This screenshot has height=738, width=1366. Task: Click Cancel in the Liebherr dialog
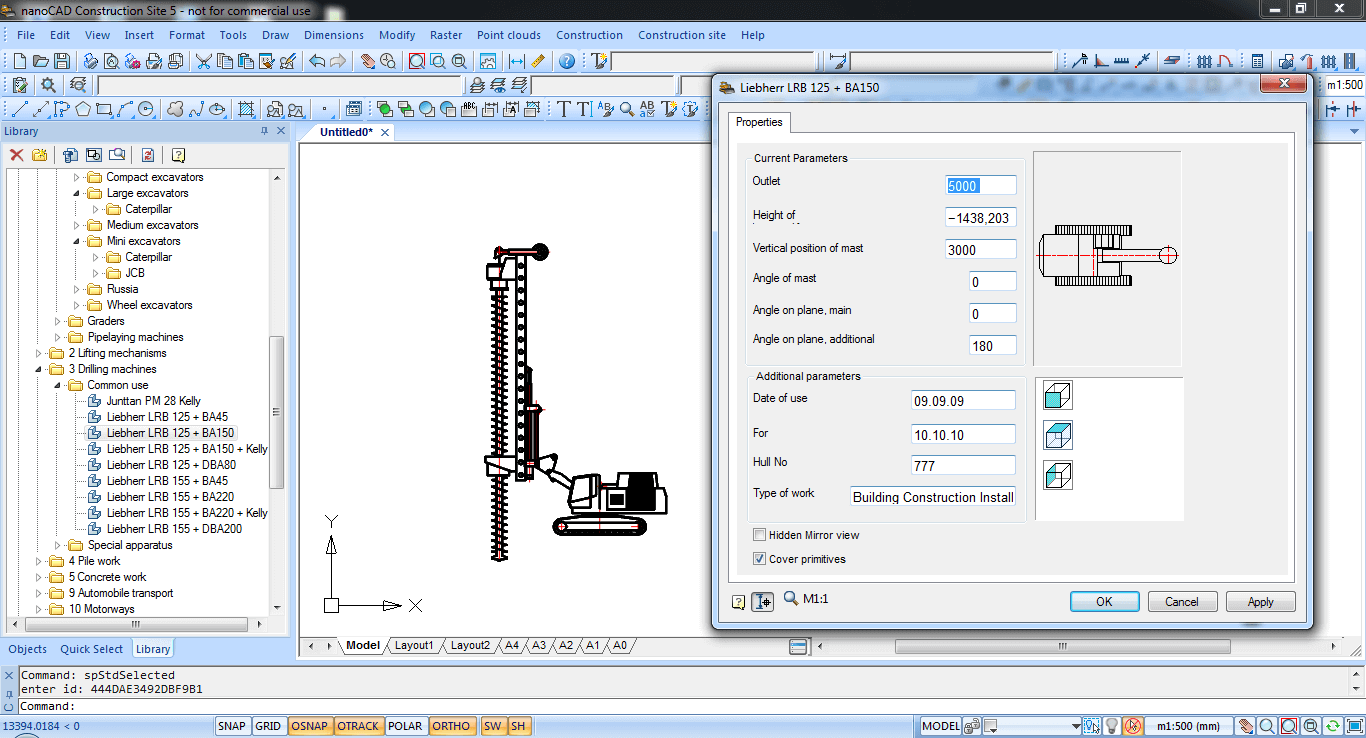click(x=1181, y=601)
